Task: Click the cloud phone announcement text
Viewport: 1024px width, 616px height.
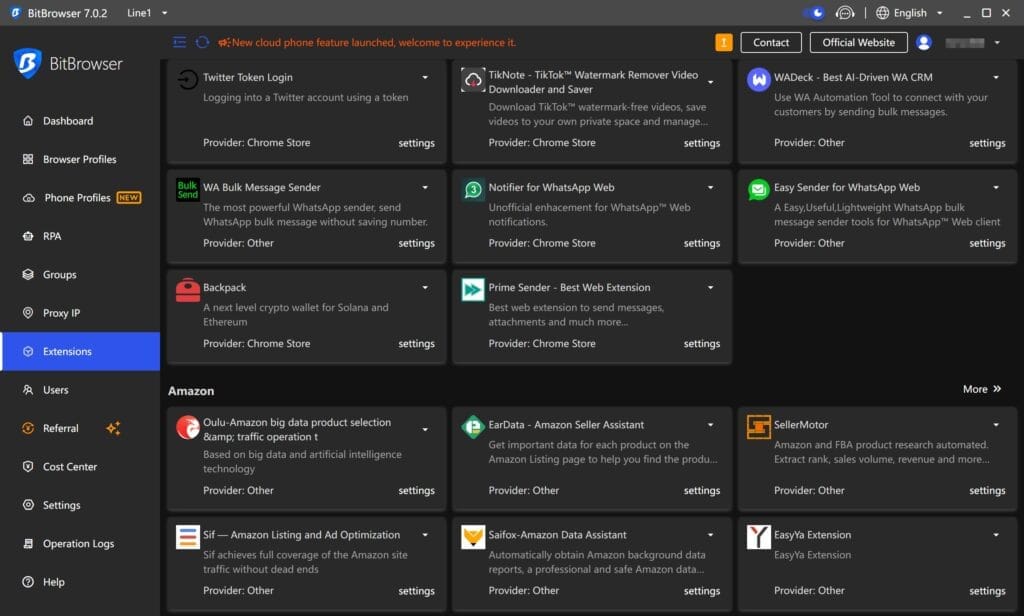Action: tap(374, 42)
